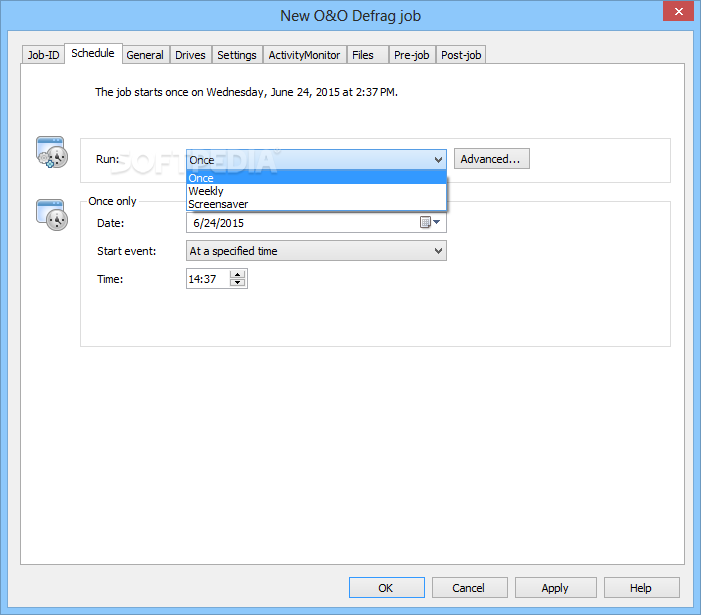Click the Advanced... button
The image size is (701, 615).
tap(492, 159)
